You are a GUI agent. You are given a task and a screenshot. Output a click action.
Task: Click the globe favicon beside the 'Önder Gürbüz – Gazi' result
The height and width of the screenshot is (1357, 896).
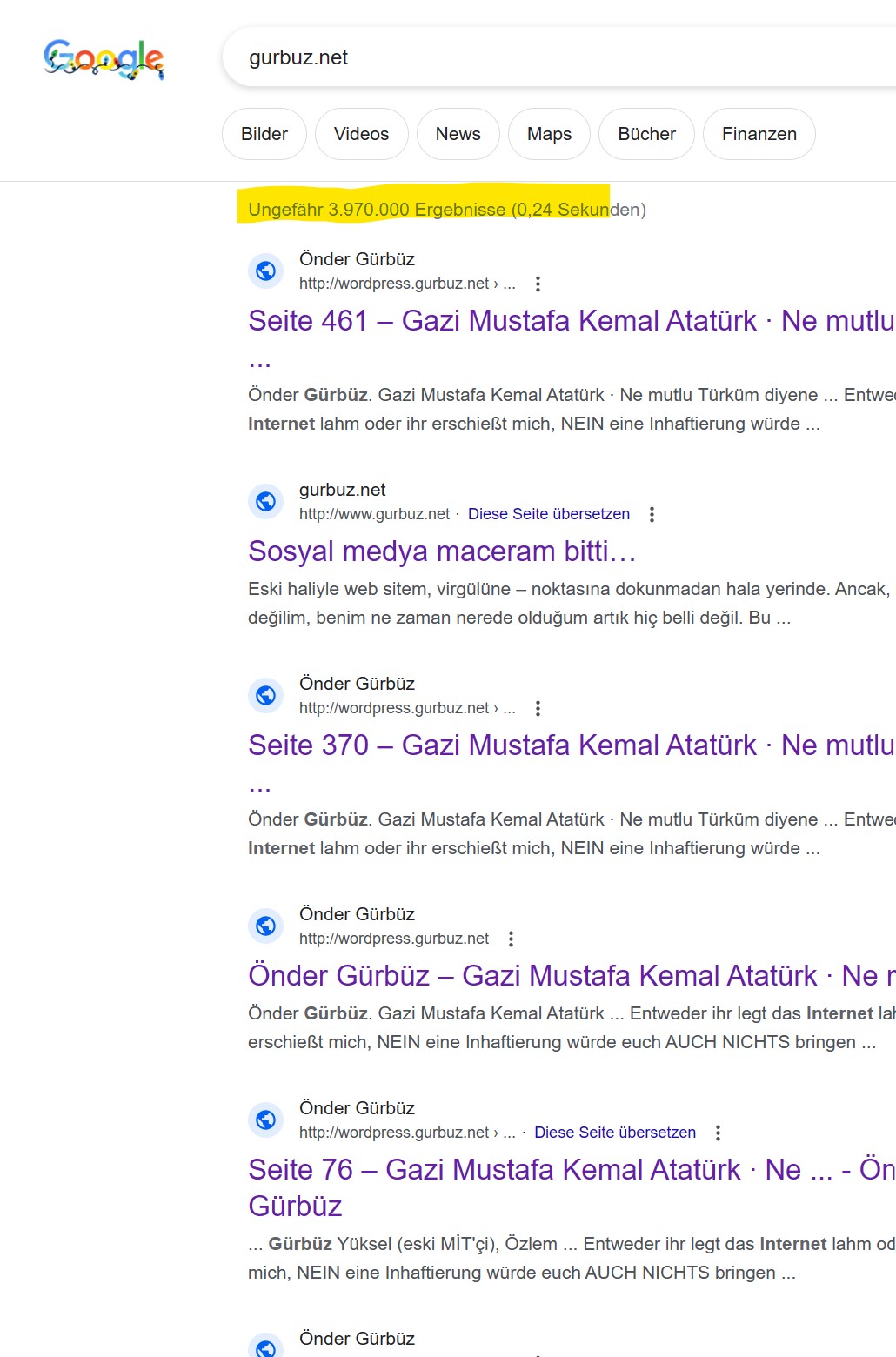click(266, 926)
